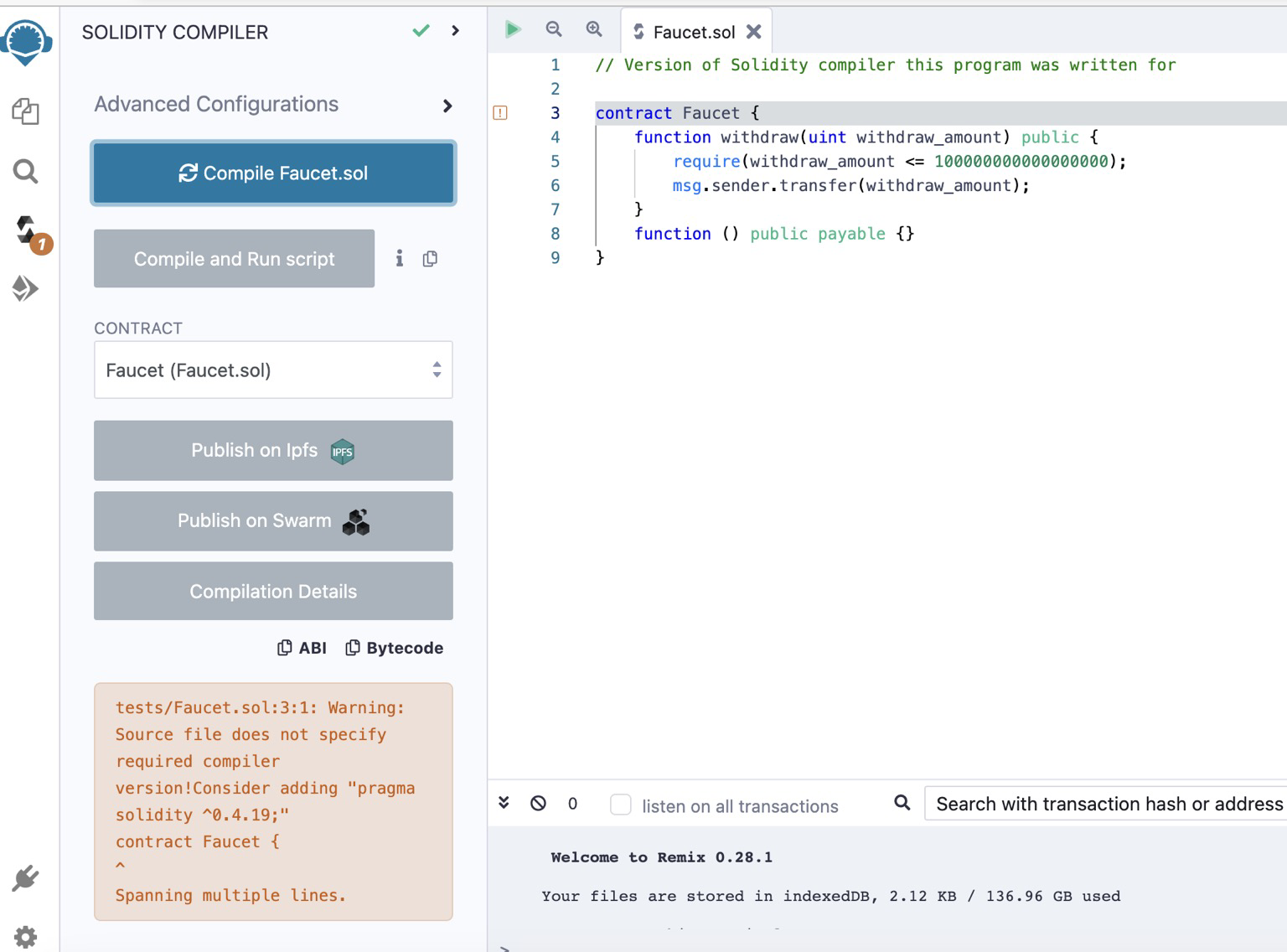Switch to the Faucet.sol editor tab
Viewport: 1287px width, 952px height.
tap(692, 33)
